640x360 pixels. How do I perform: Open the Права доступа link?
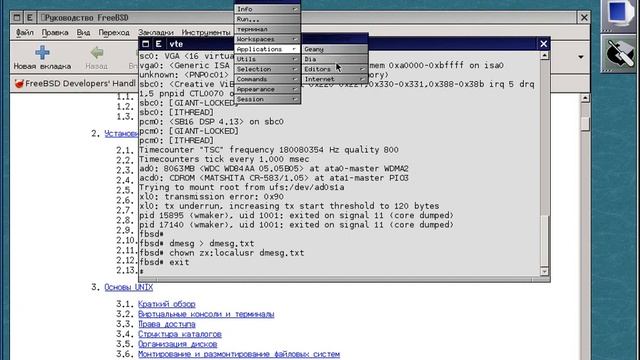[167, 324]
